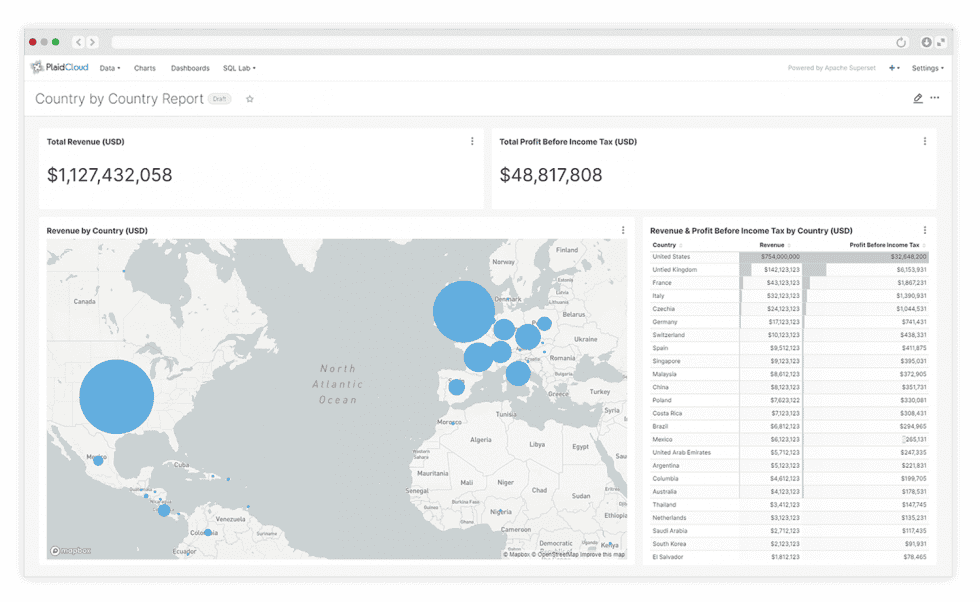Image resolution: width=980 pixels, height=602 pixels.
Task: Click the PlaidCloud logo
Action: tap(59, 68)
